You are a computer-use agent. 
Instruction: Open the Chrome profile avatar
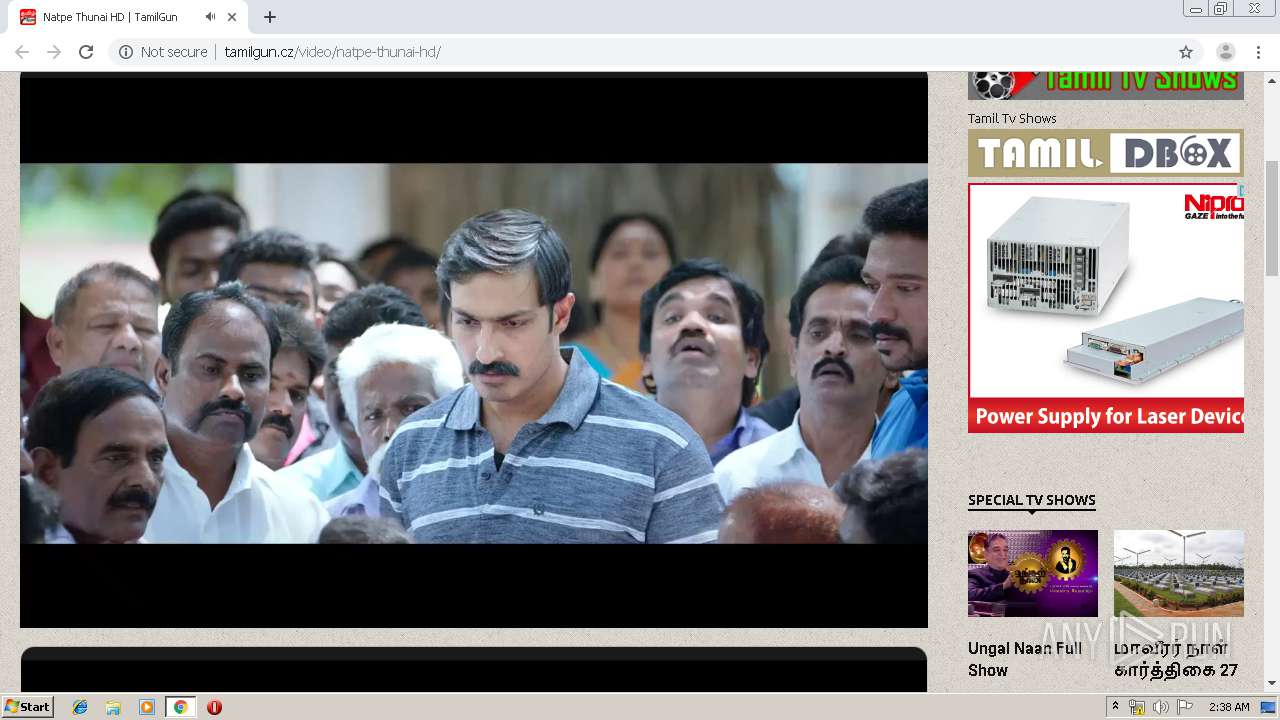click(1225, 52)
